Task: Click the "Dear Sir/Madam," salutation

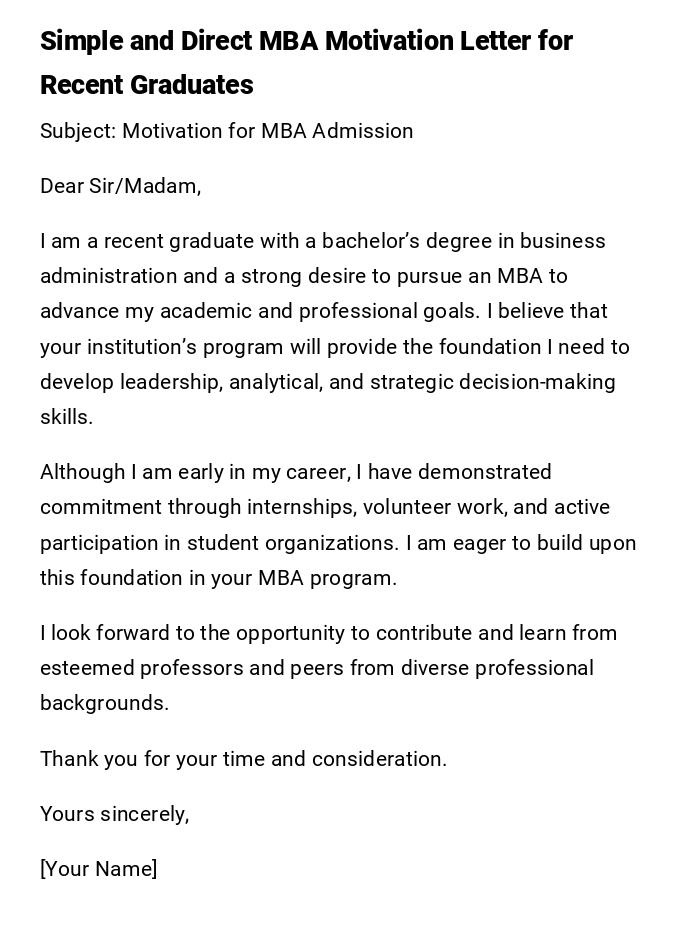Action: 120,186
